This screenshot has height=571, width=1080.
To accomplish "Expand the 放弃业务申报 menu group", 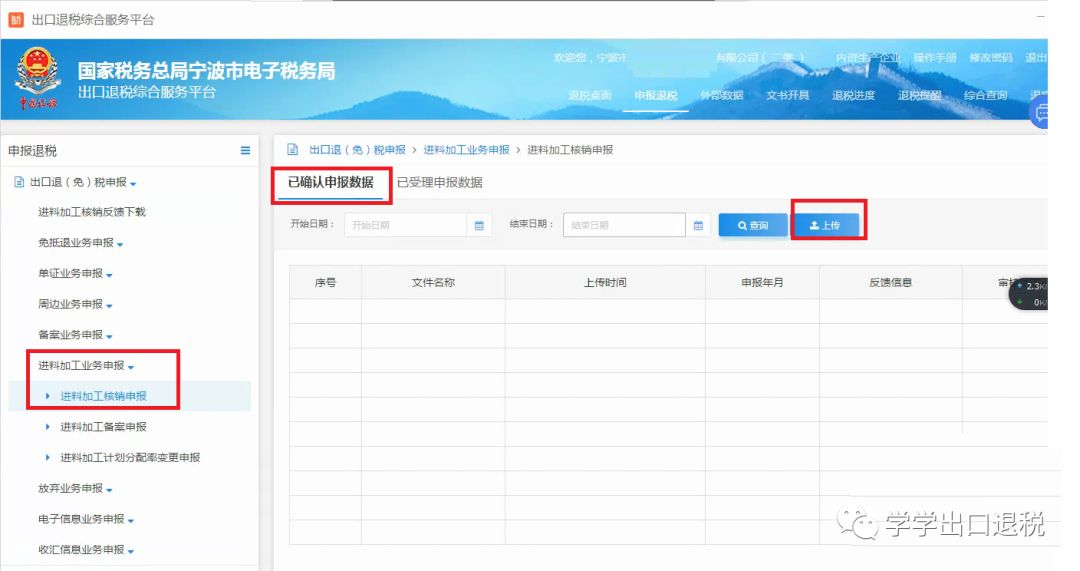I will click(110, 490).
